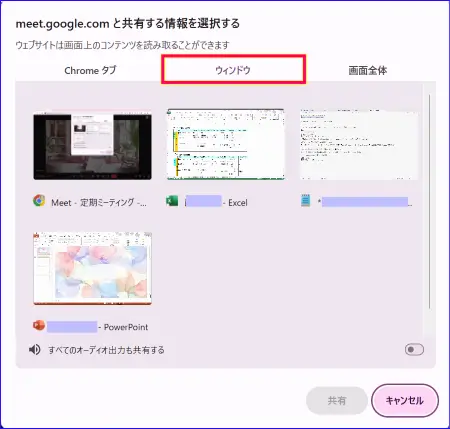The width and height of the screenshot is (450, 429).
Task: Cancel with the キャンセル button
Action: [x=405, y=400]
